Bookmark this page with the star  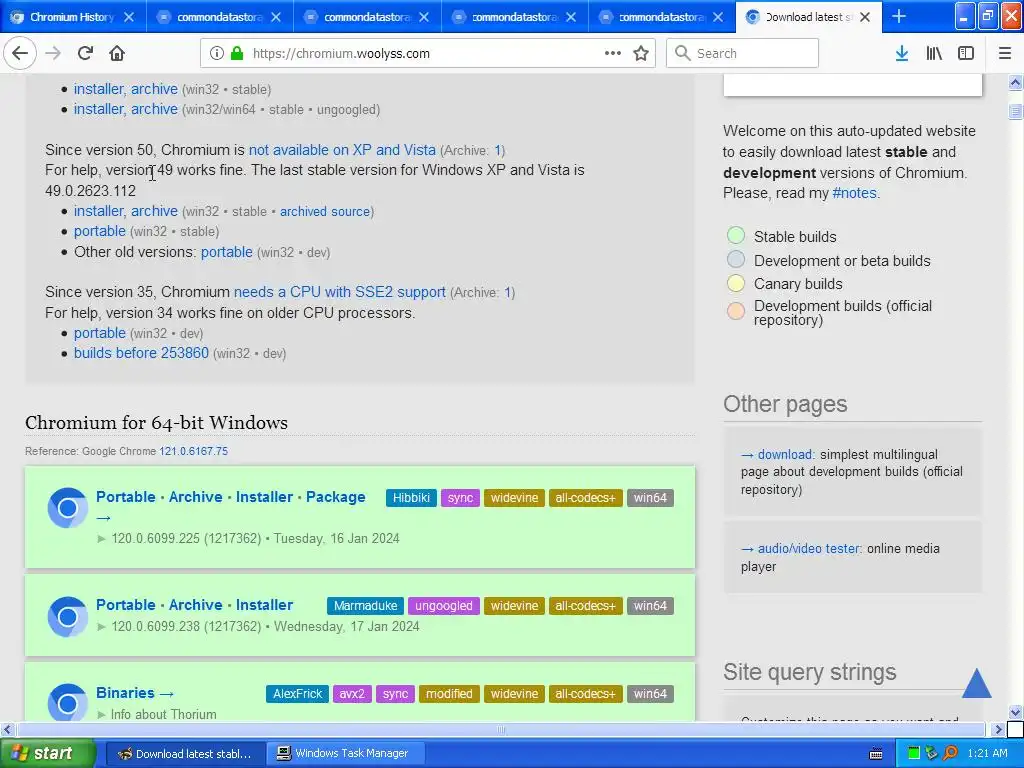pos(641,54)
